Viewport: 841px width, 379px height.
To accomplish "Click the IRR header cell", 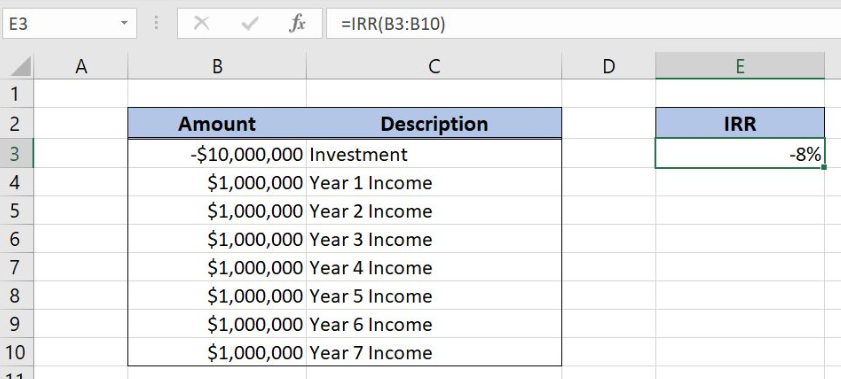I will tap(740, 123).
